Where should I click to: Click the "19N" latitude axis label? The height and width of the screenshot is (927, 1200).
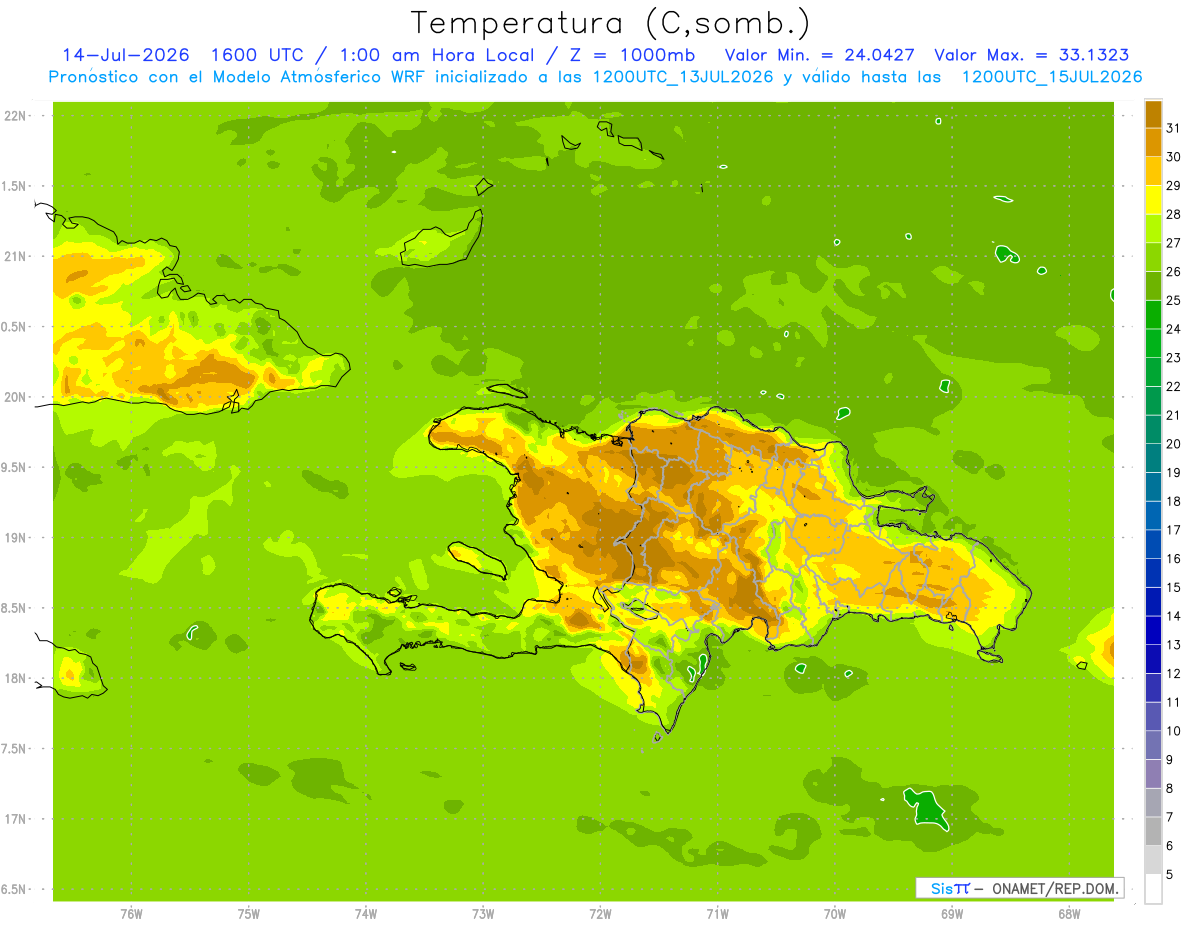click(16, 537)
